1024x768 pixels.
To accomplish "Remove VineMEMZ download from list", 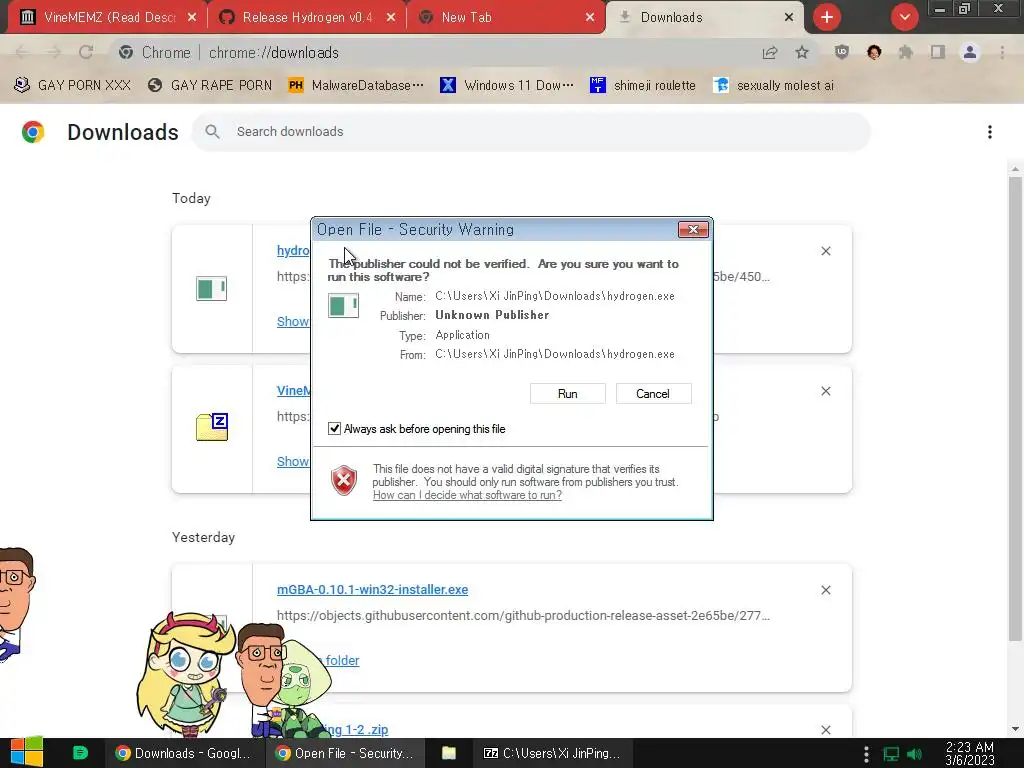I will pyautogui.click(x=825, y=391).
